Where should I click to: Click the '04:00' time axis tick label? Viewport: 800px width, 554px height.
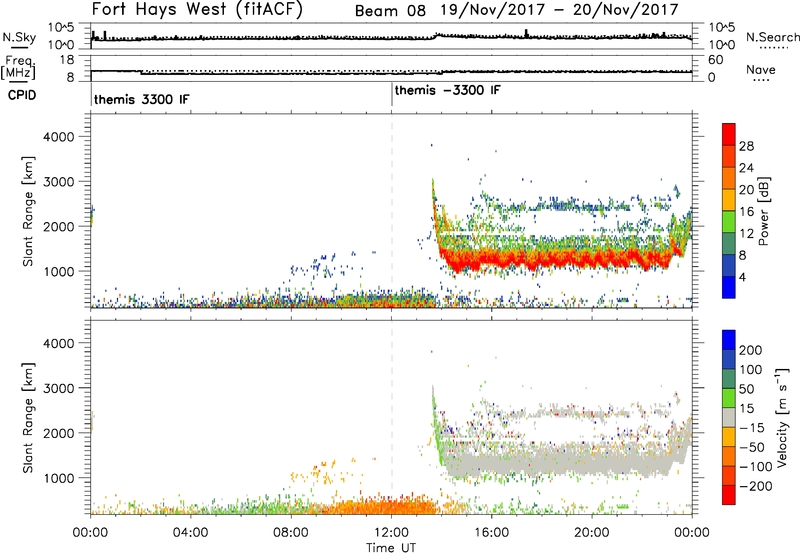[191, 533]
